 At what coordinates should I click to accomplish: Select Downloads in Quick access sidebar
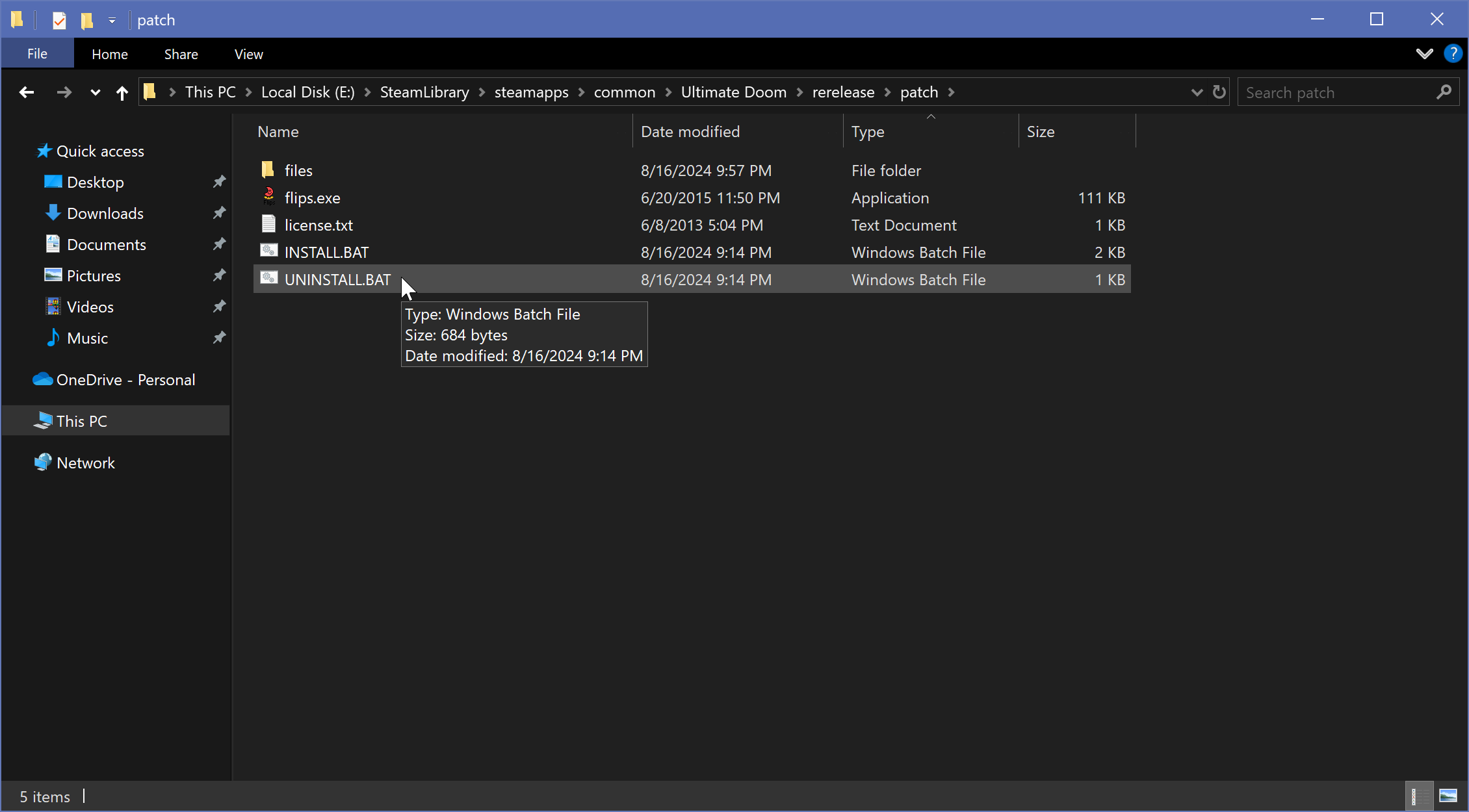click(105, 214)
